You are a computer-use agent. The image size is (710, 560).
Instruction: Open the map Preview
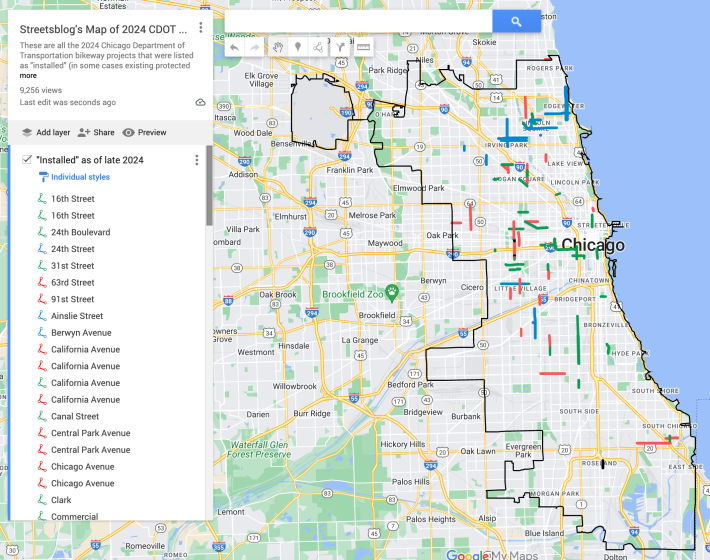coord(144,132)
